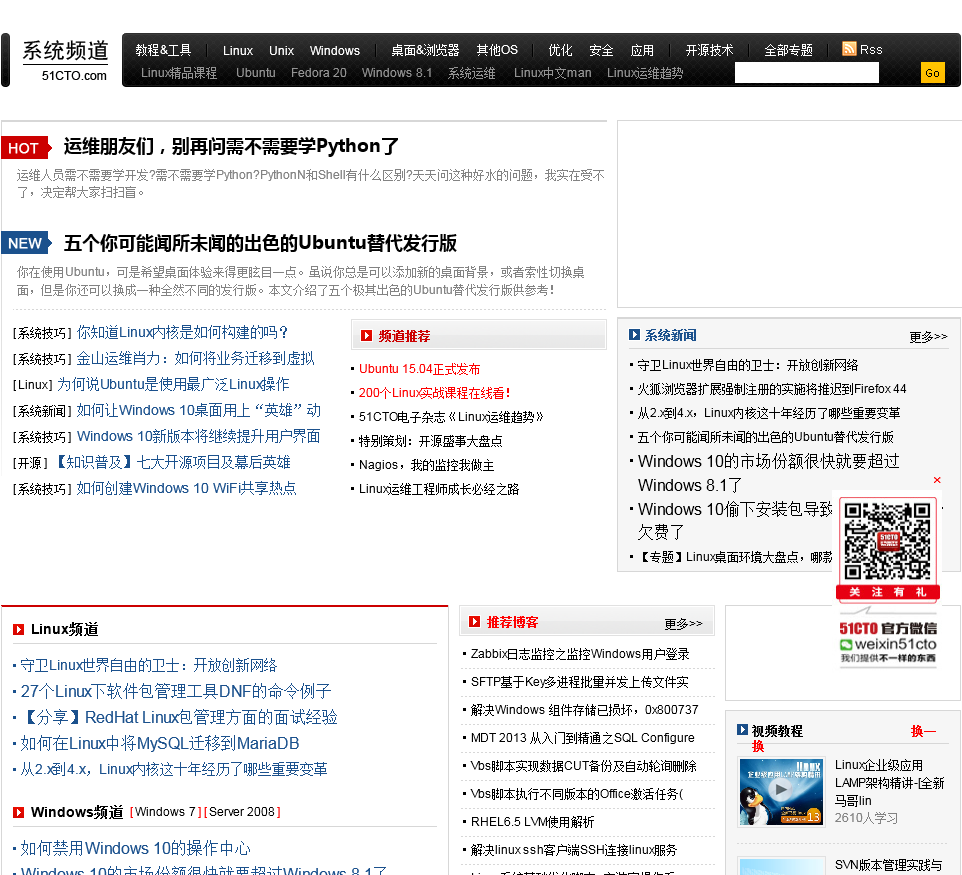Click the red icon beside 频道推荐
Image resolution: width=962 pixels, height=875 pixels.
pyautogui.click(x=366, y=336)
